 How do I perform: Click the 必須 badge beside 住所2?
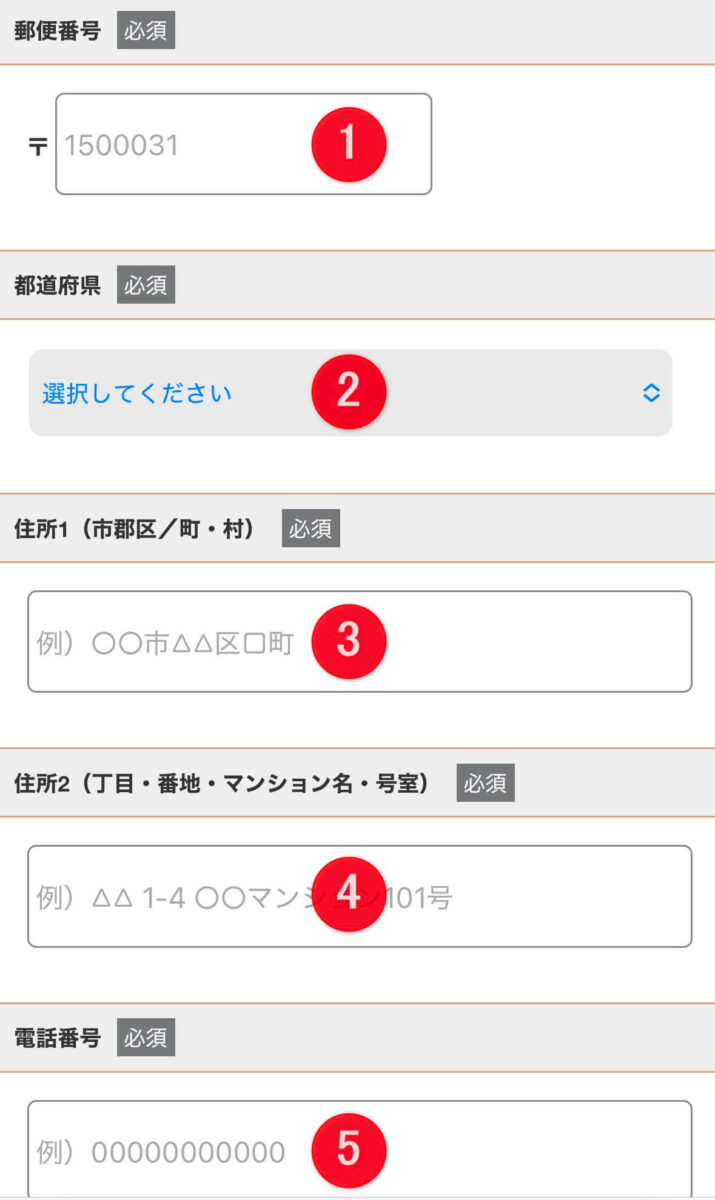click(486, 783)
